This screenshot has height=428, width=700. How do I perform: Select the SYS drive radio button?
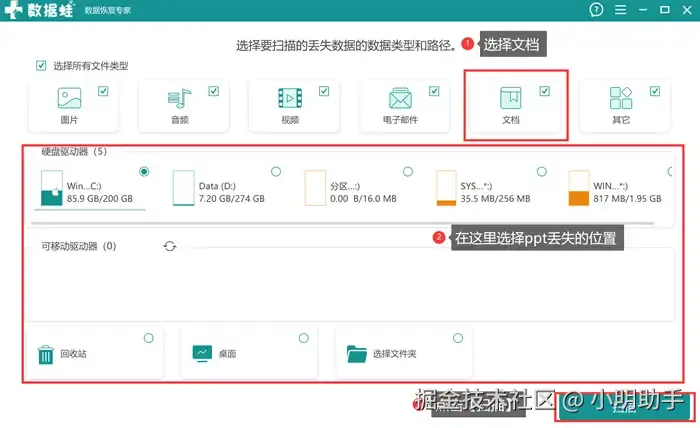pos(542,171)
